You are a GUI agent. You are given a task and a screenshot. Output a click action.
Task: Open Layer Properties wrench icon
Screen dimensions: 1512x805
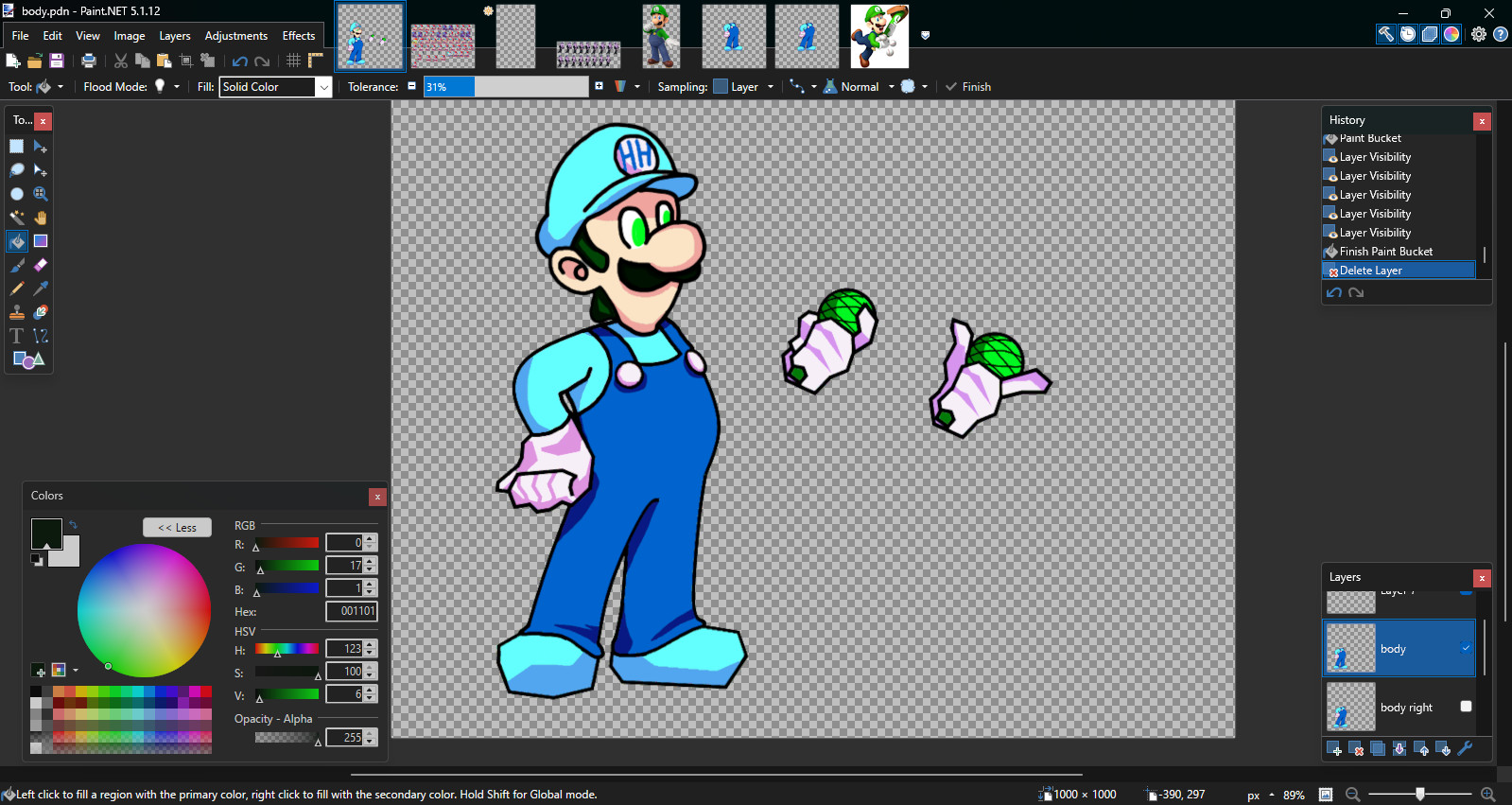(x=1465, y=749)
